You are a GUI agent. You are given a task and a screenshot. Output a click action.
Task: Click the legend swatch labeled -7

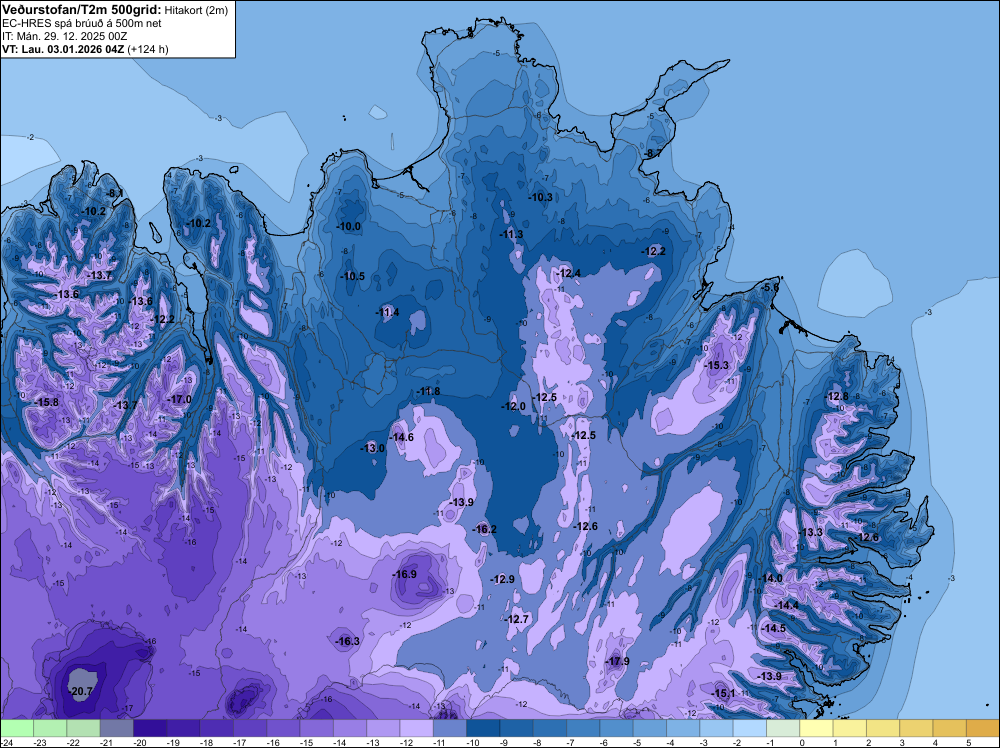[x=583, y=728]
